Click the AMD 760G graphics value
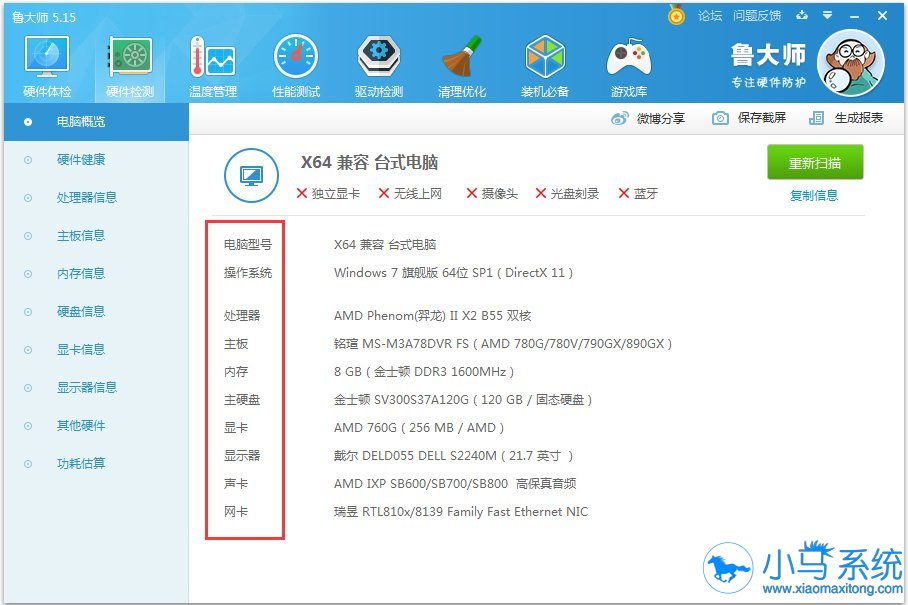This screenshot has height=605, width=908. pos(419,428)
